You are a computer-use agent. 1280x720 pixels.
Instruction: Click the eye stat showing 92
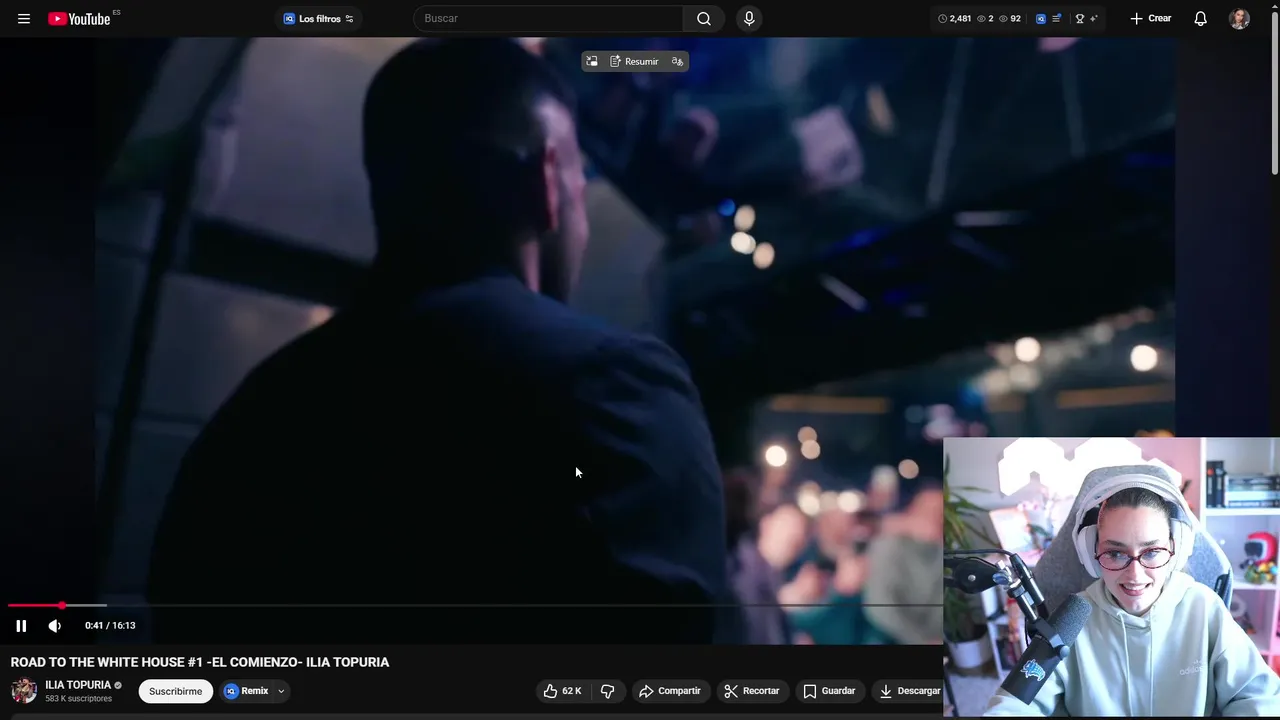(1010, 19)
